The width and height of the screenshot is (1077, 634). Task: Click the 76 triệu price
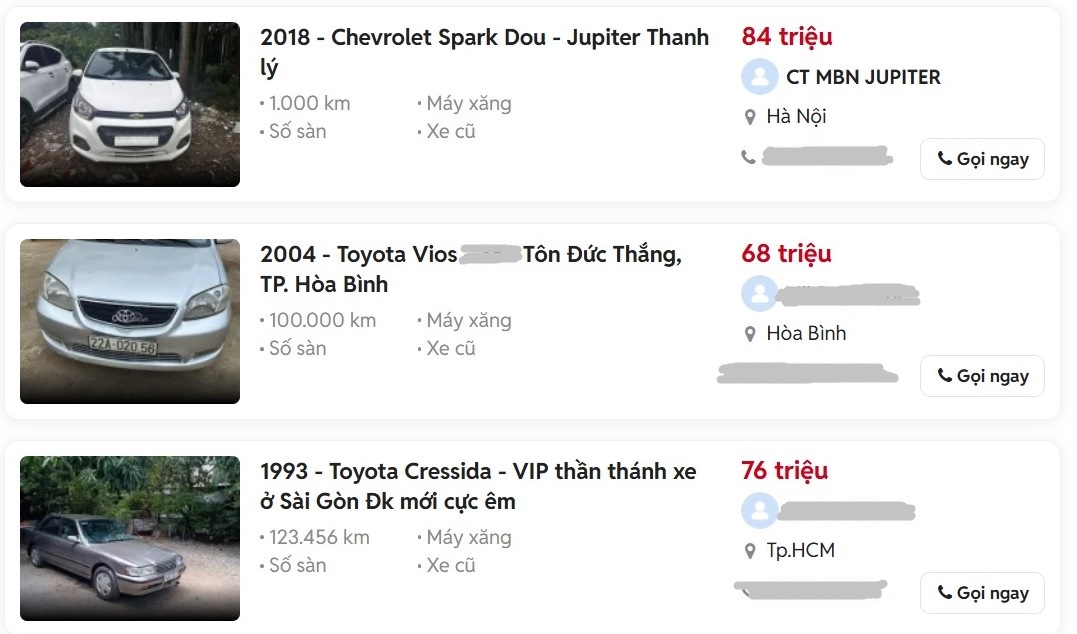(785, 470)
